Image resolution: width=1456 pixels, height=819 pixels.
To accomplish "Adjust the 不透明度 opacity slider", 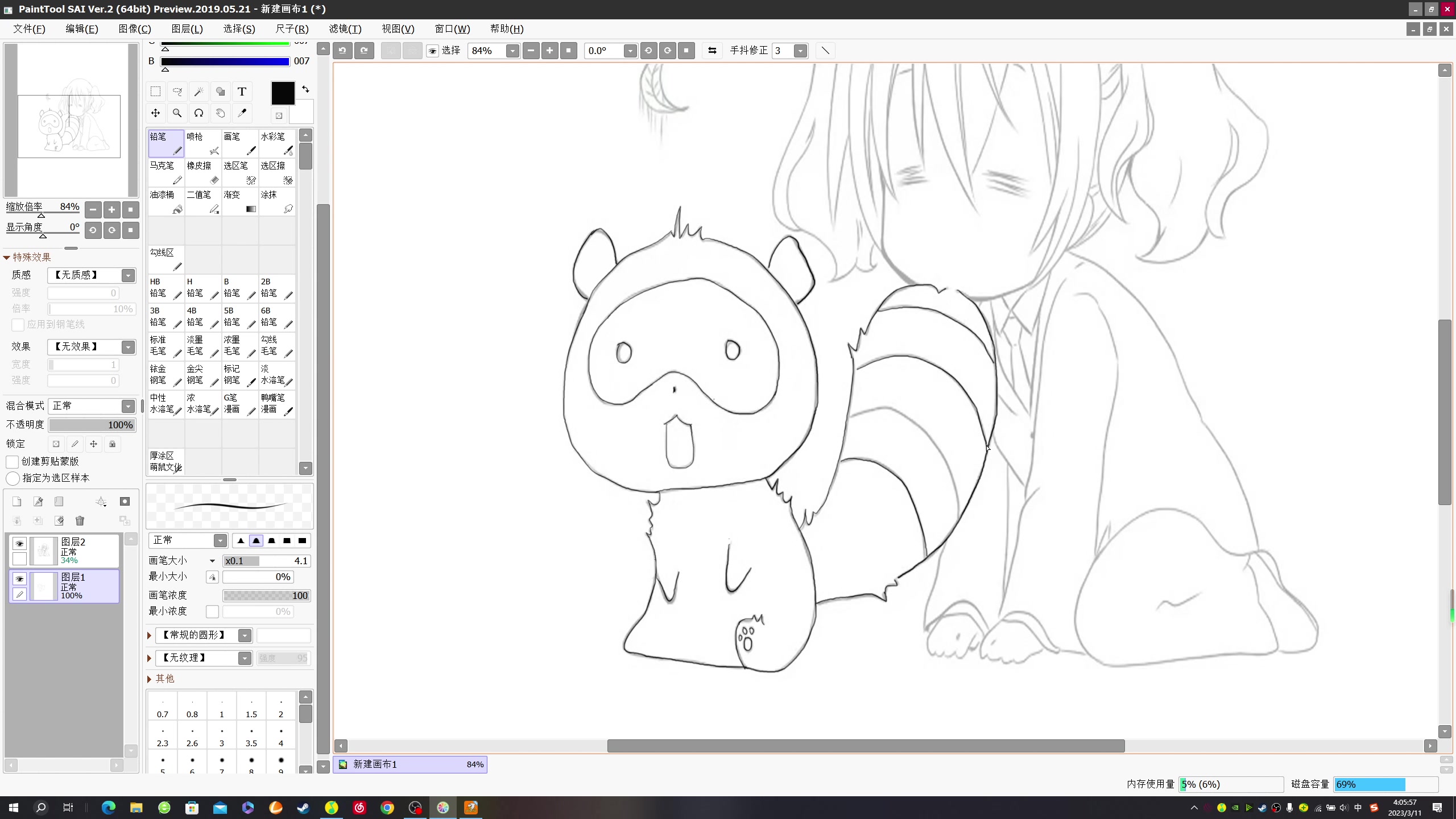I will coord(92,425).
